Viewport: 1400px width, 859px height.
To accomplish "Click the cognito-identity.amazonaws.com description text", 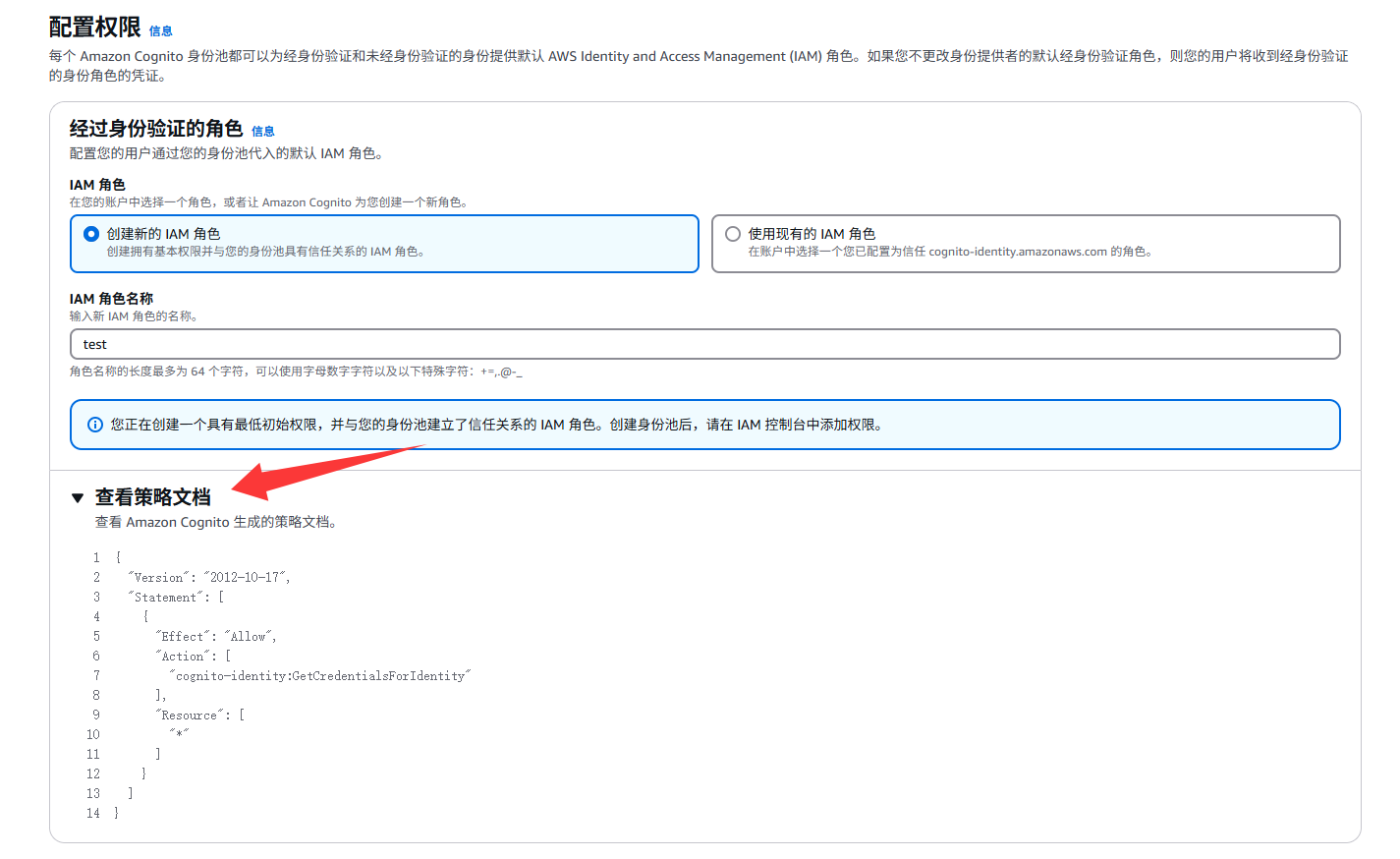I will click(x=949, y=252).
